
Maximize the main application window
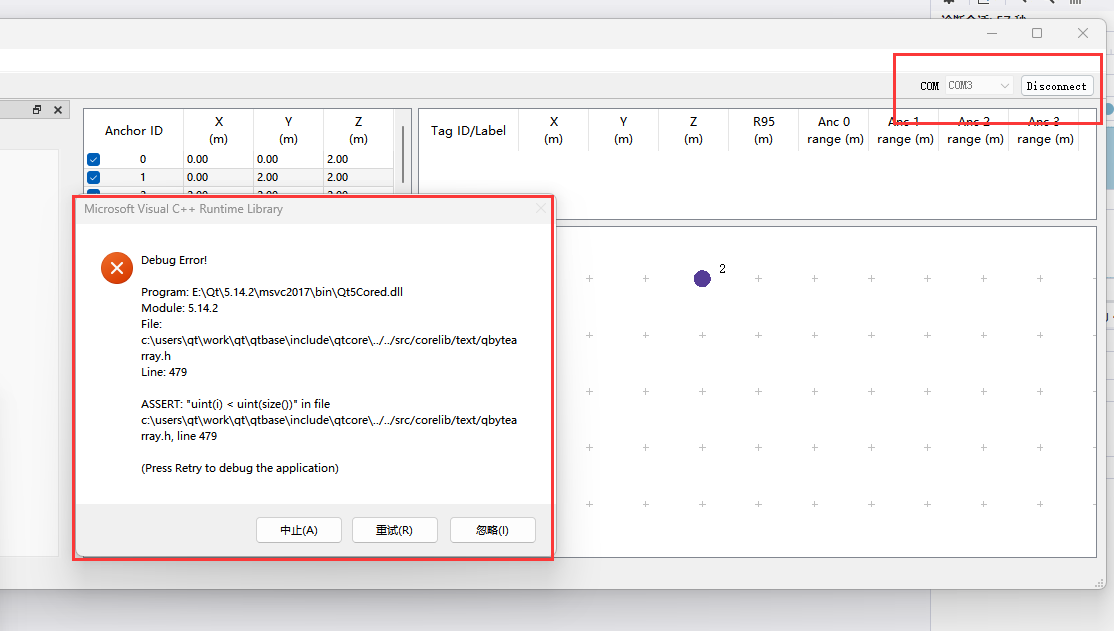click(1037, 33)
